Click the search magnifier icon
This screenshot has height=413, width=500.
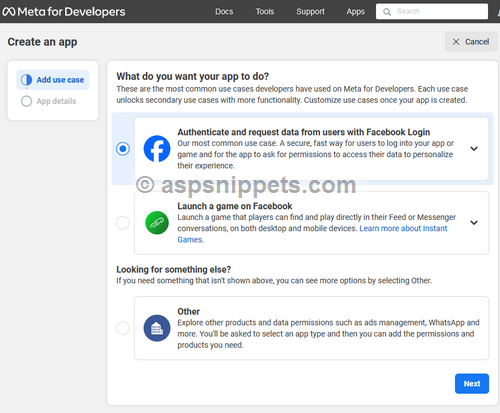pyautogui.click(x=387, y=12)
